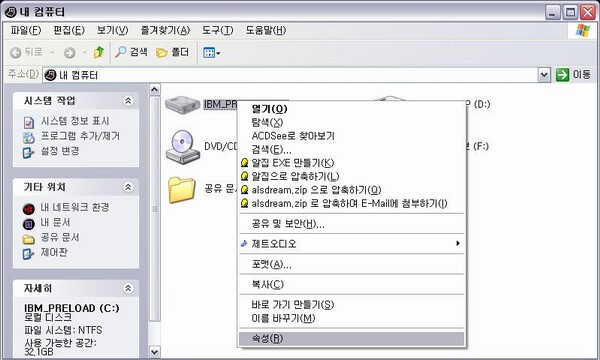This screenshot has height=360, width=600.
Task: Click the shared documents small folder icon
Action: coord(29,239)
